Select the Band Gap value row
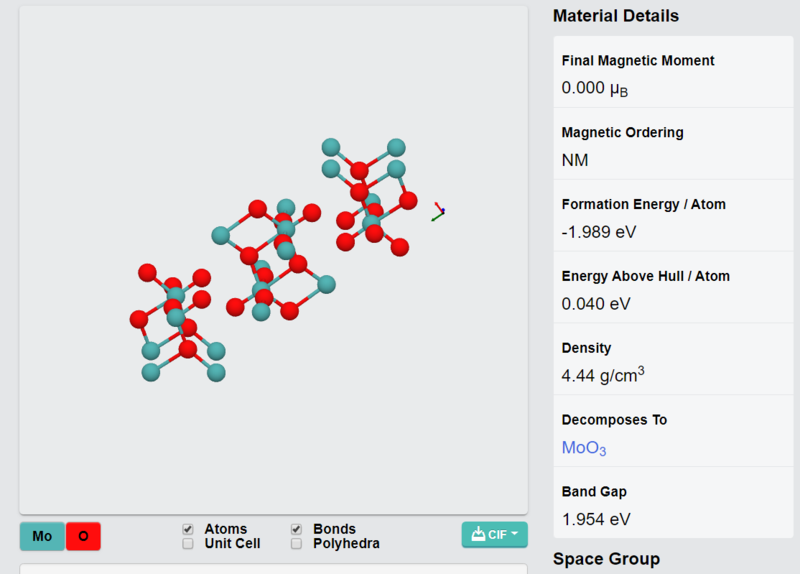This screenshot has width=800, height=574. [673, 503]
